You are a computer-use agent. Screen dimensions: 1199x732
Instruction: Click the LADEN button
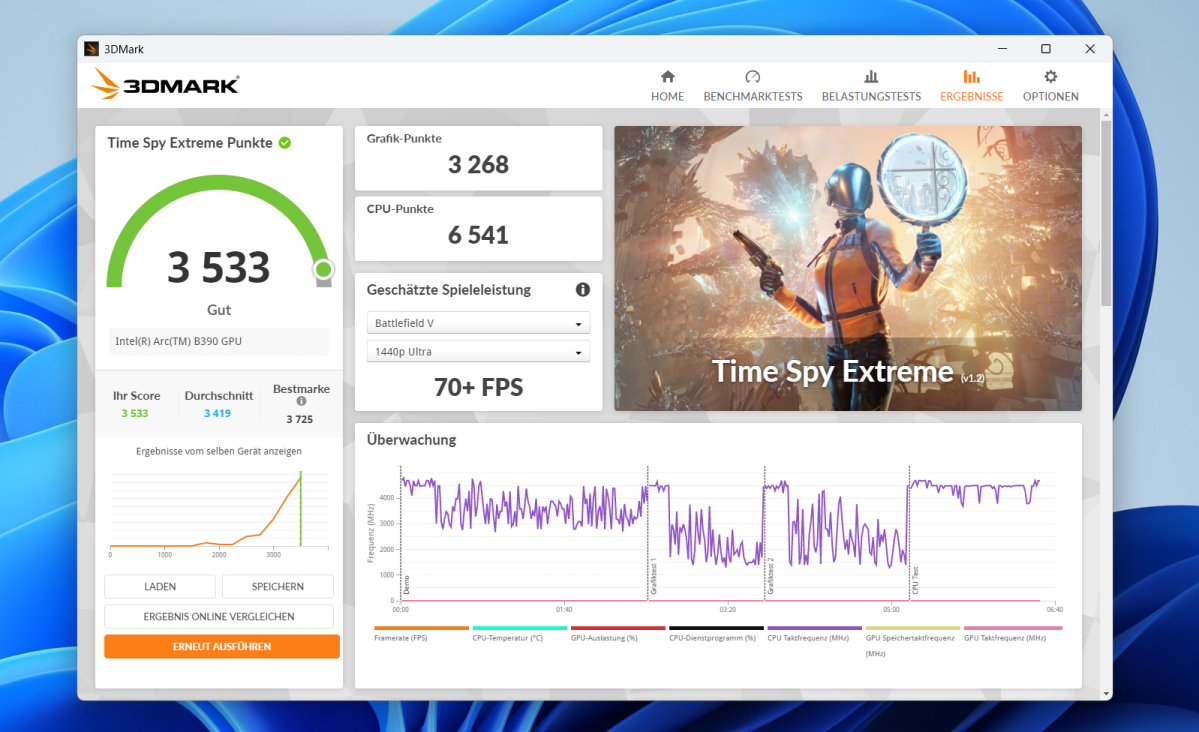click(x=160, y=587)
